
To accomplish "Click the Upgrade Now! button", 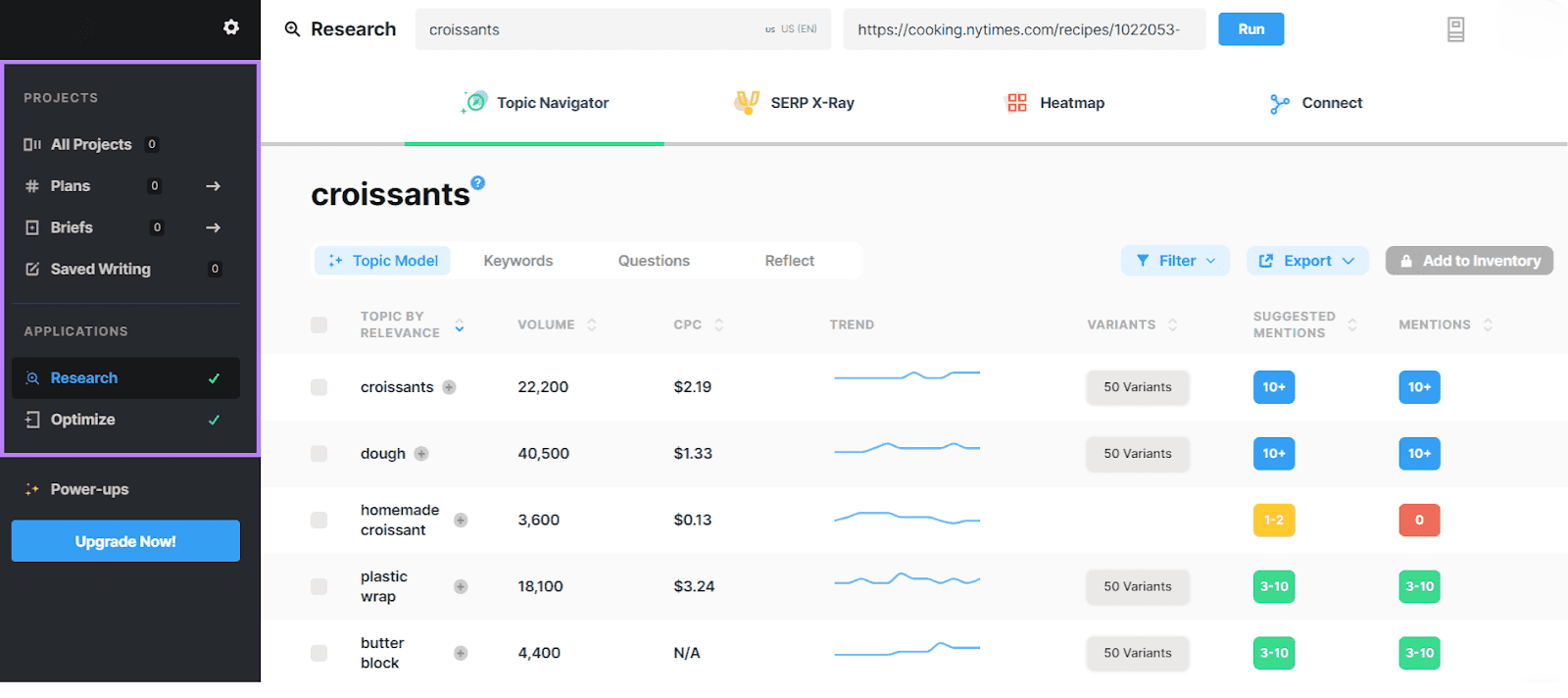I will pyautogui.click(x=125, y=541).
